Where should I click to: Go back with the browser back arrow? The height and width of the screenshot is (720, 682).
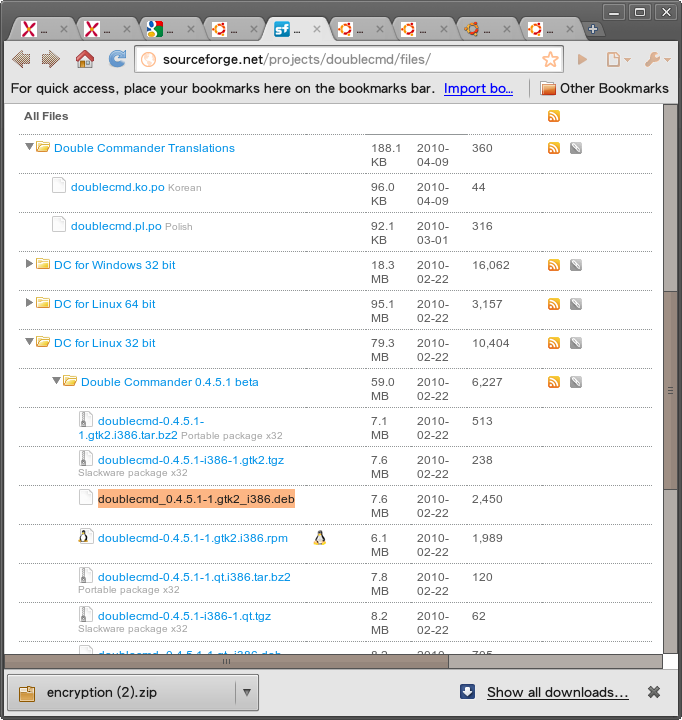click(21, 59)
